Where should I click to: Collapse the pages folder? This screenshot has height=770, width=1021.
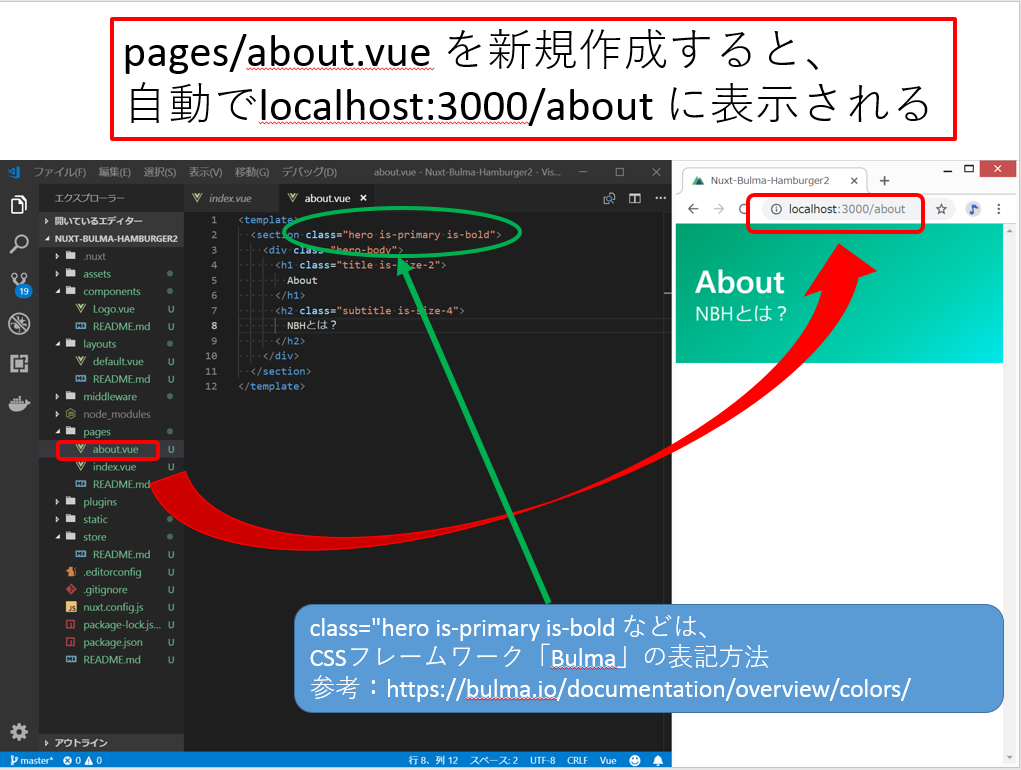coord(96,432)
